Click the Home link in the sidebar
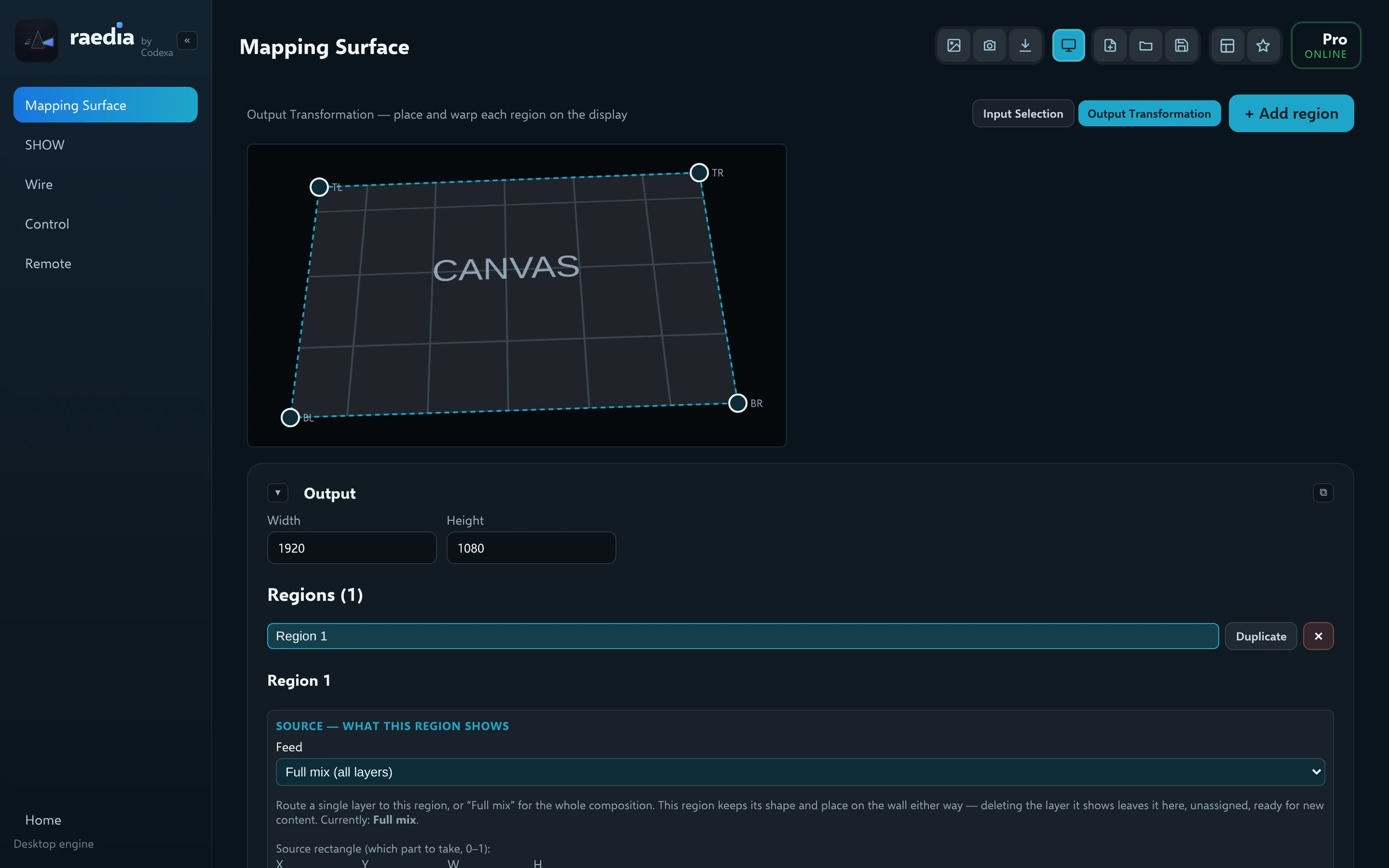 click(43, 820)
